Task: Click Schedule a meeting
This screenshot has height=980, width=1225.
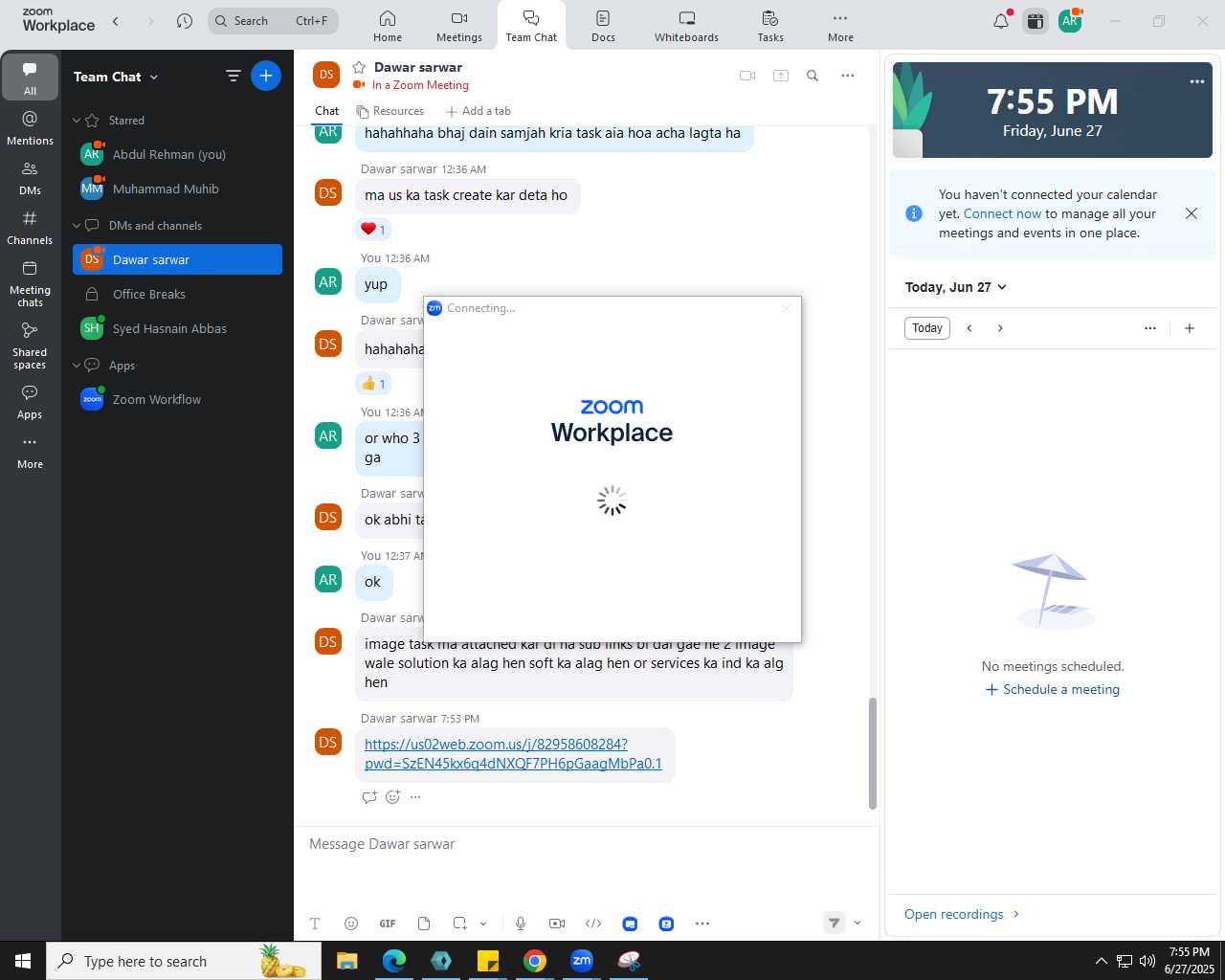Action: click(x=1053, y=689)
